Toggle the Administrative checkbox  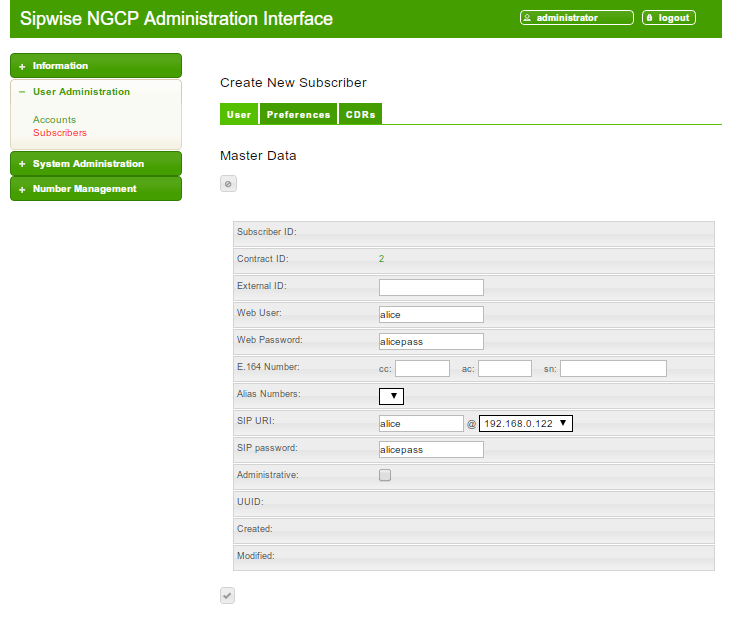pos(385,475)
